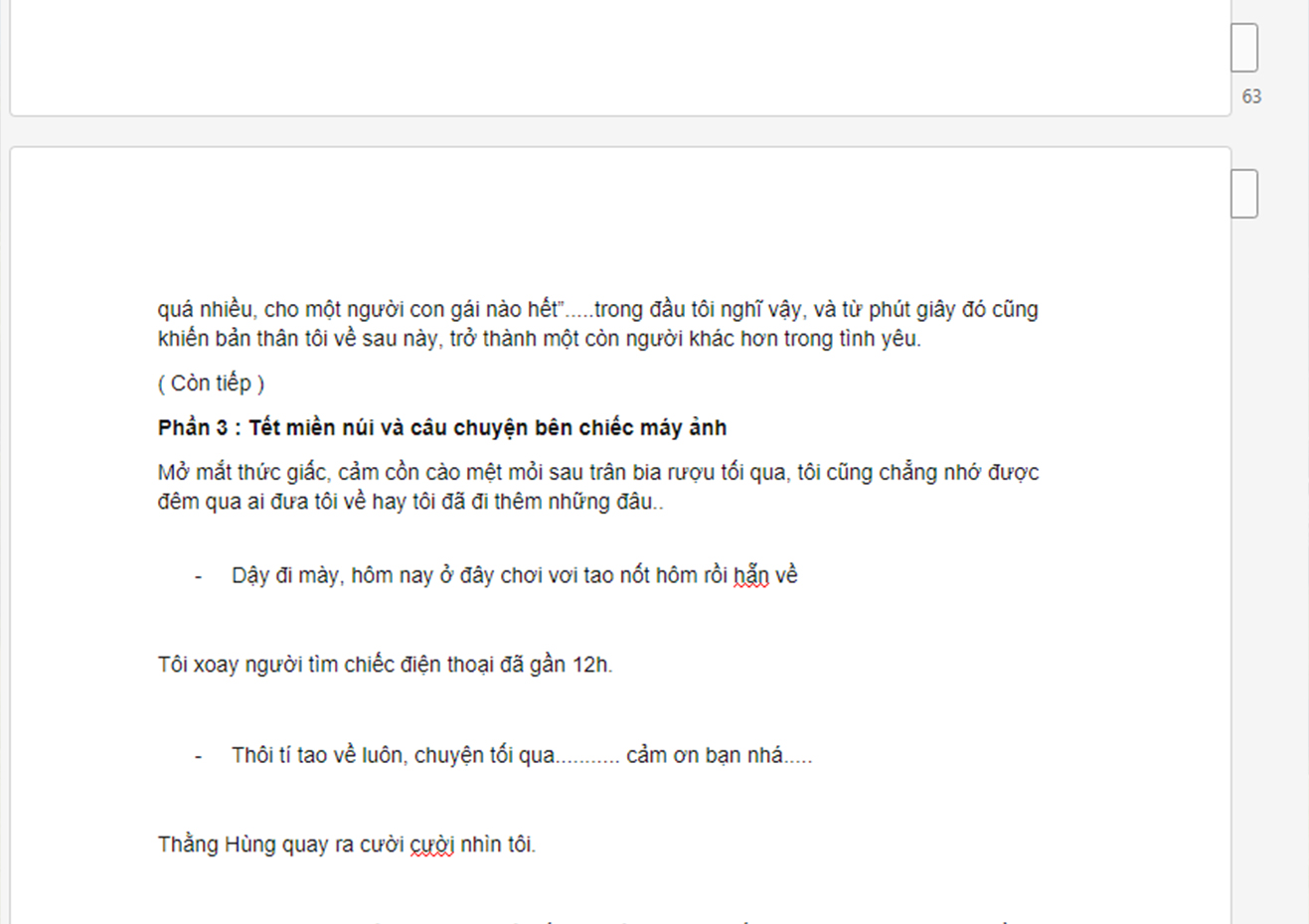1309x924 pixels.
Task: Click the red-underlined word "cượị"
Action: pos(431,845)
